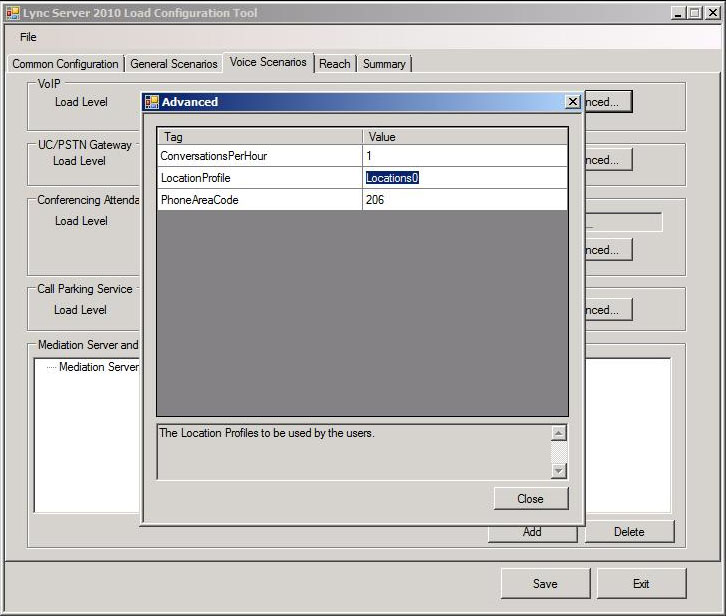Close the Advanced dialog with its X
The width and height of the screenshot is (726, 616).
click(x=573, y=101)
